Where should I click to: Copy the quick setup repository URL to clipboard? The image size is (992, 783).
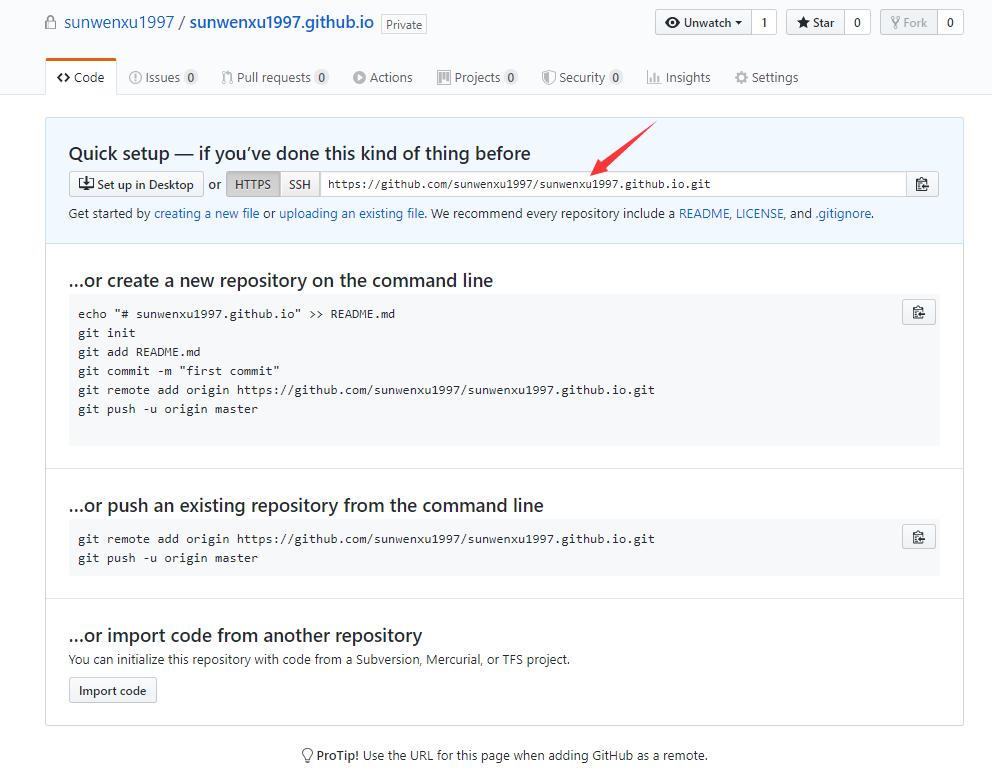[x=922, y=184]
